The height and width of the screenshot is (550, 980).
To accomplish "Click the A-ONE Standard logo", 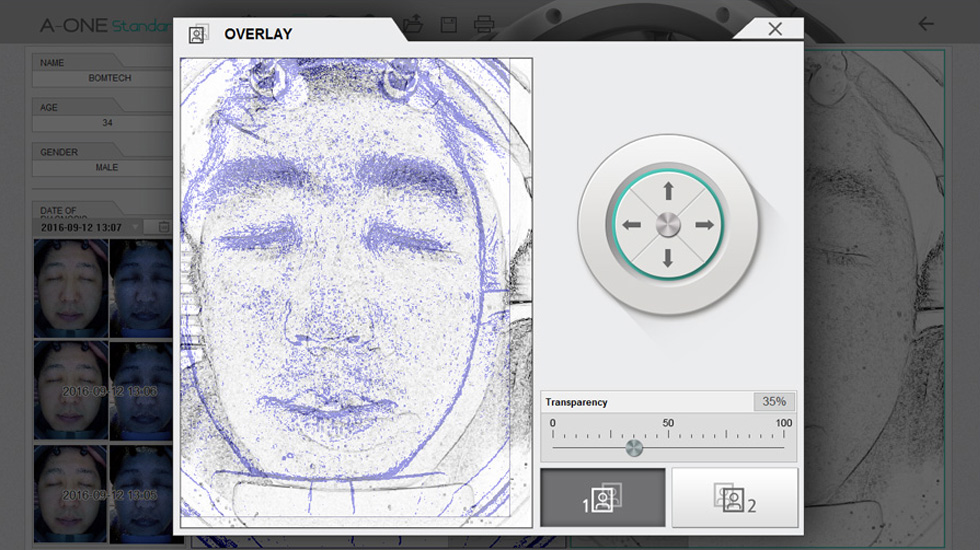I will click(105, 25).
